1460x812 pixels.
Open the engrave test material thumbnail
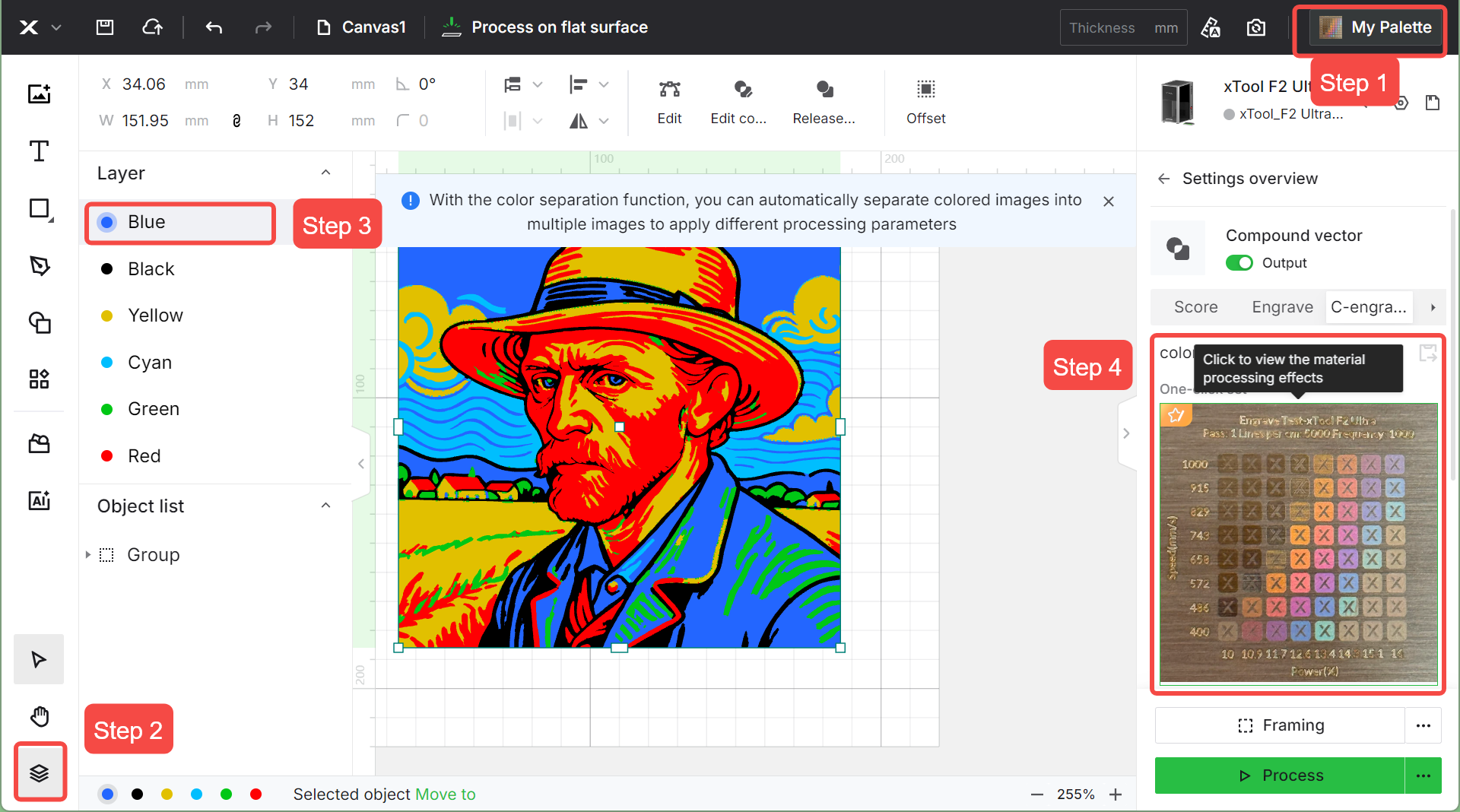(1298, 543)
